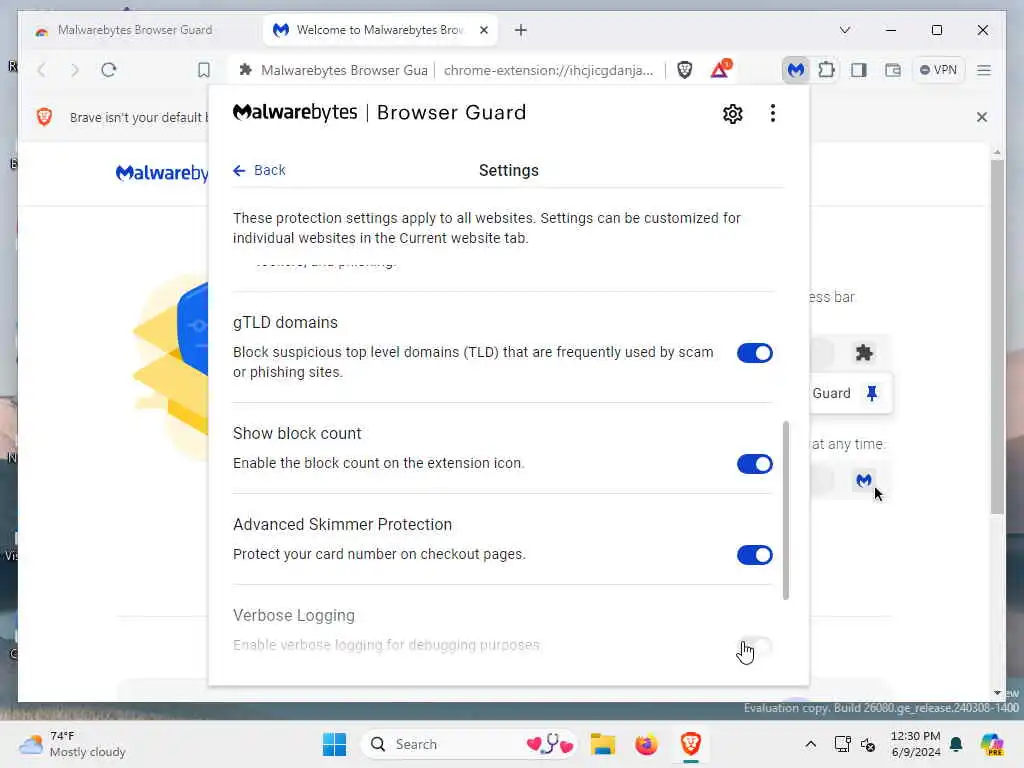Enable the Verbose Logging toggle
The image size is (1024, 768).
click(x=754, y=647)
